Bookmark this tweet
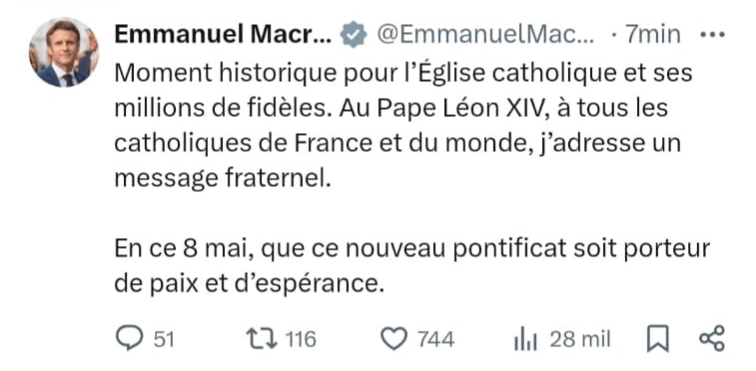 click(x=658, y=339)
